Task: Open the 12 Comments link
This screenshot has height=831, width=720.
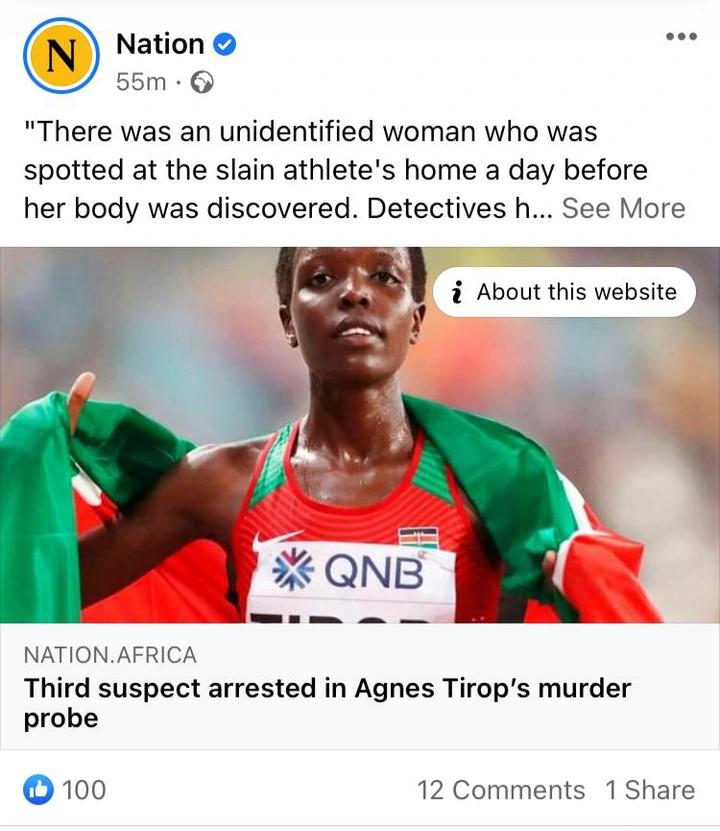Action: pos(501,790)
